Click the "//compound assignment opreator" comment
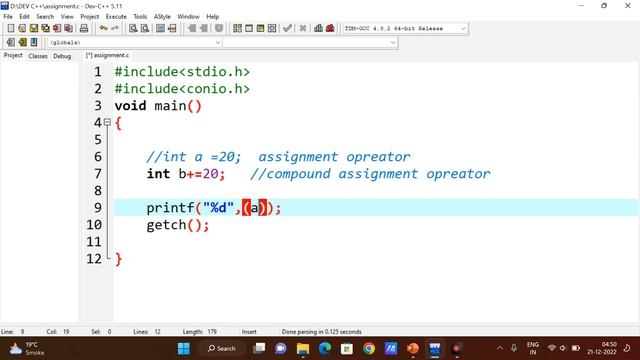The width and height of the screenshot is (640, 360). click(370, 174)
